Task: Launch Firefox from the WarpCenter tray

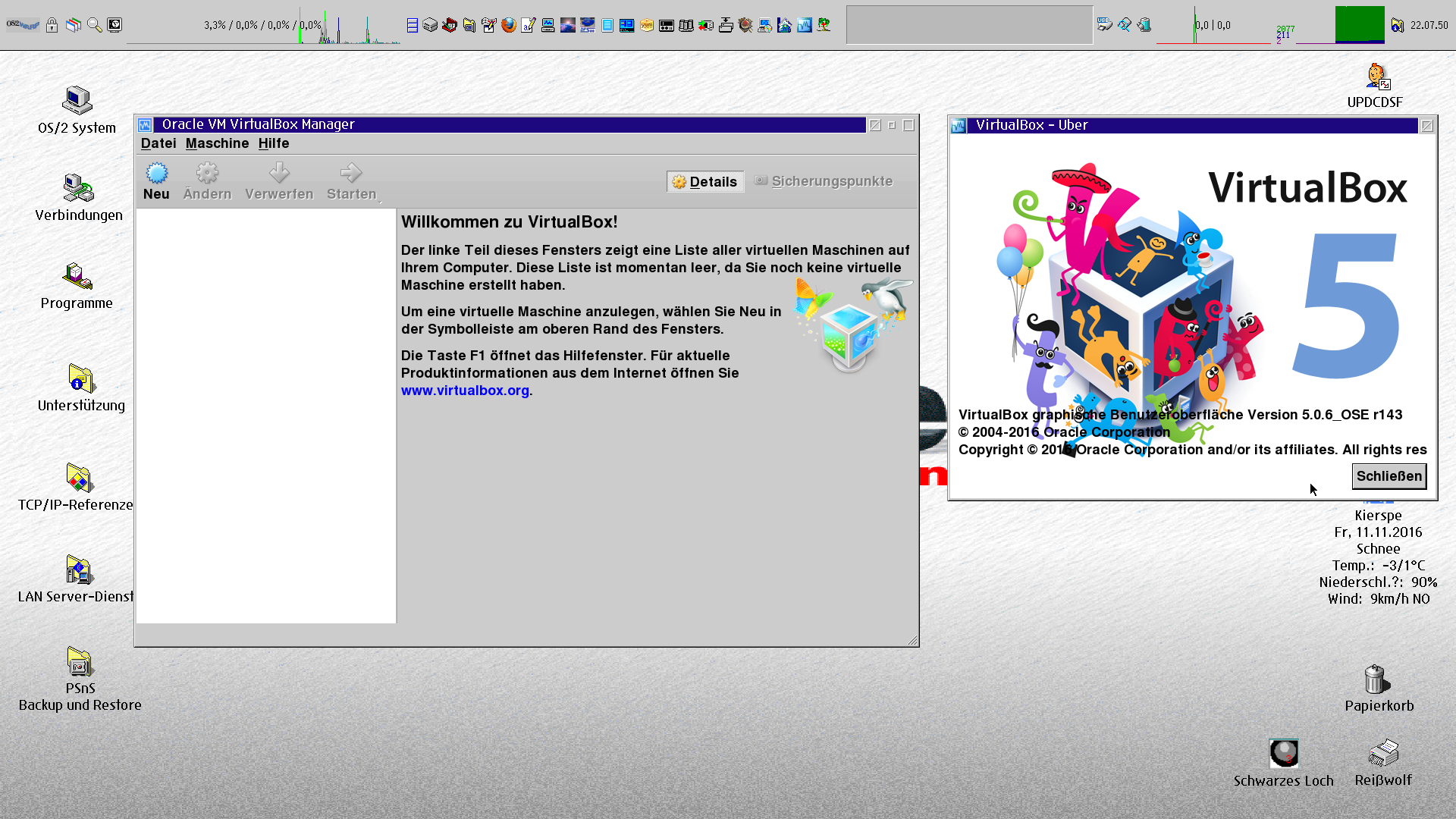Action: point(509,25)
